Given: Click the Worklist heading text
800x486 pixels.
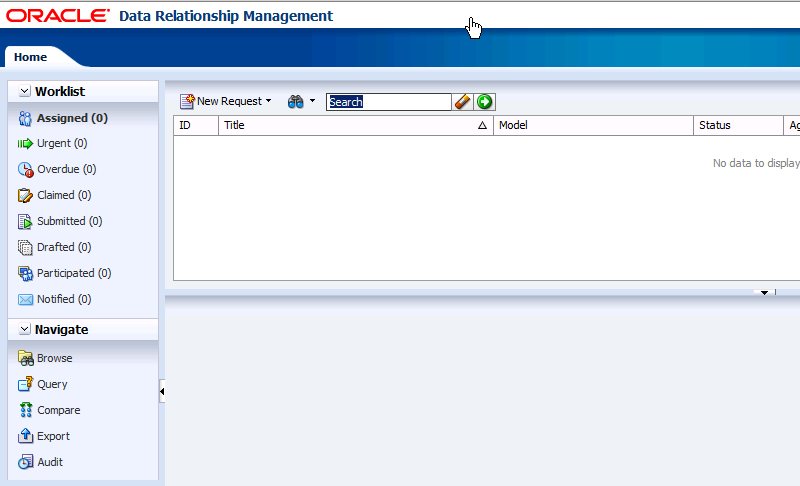Looking at the screenshot, I should 60,91.
